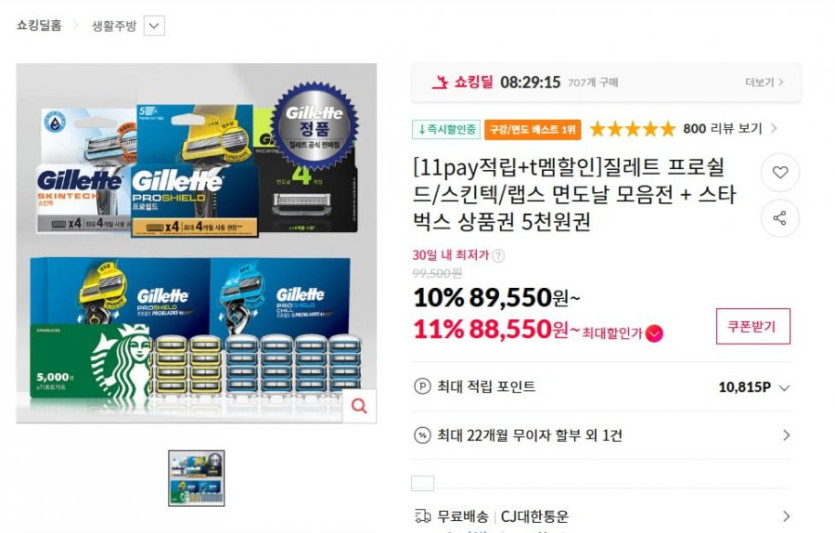
Task: Expand the 무이자 할부 options arrow
Action: pos(787,436)
